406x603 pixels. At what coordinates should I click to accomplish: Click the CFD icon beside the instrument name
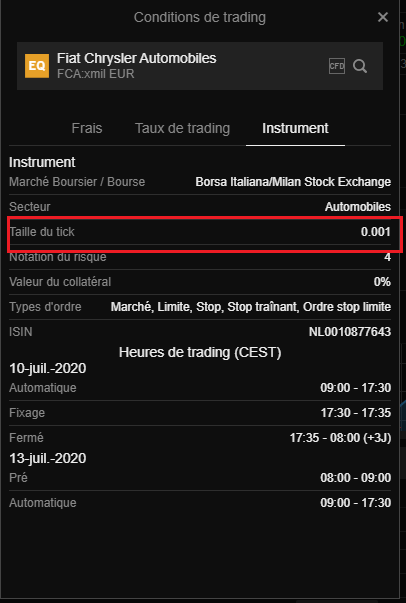click(337, 66)
